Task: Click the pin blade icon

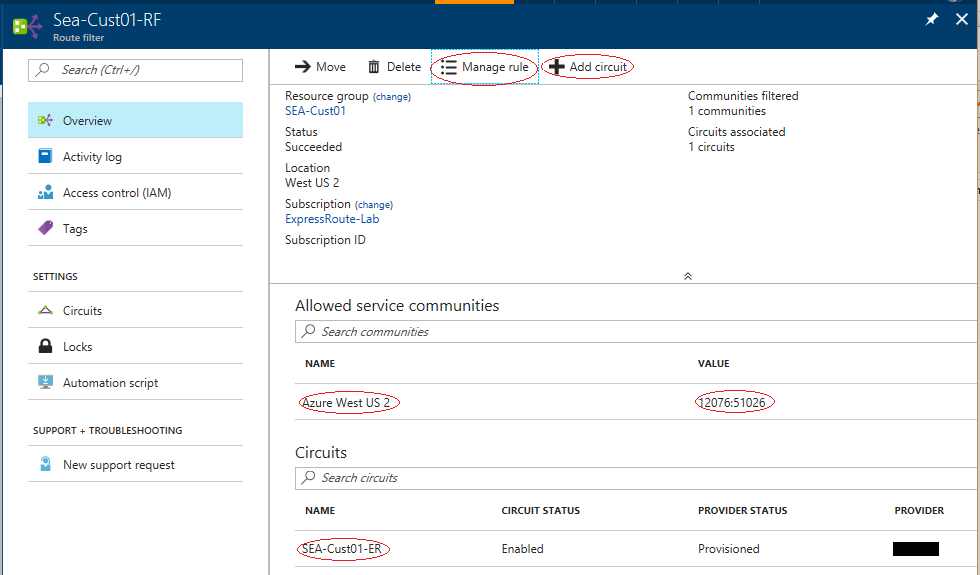Action: 932,20
